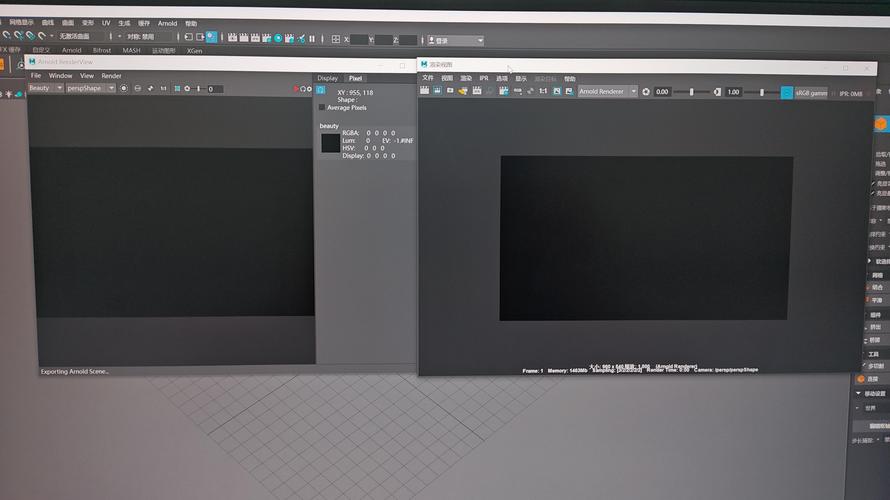Image resolution: width=890 pixels, height=500 pixels.
Task: Toggle the crop region icon in Arnold RenderView
Action: point(177,88)
